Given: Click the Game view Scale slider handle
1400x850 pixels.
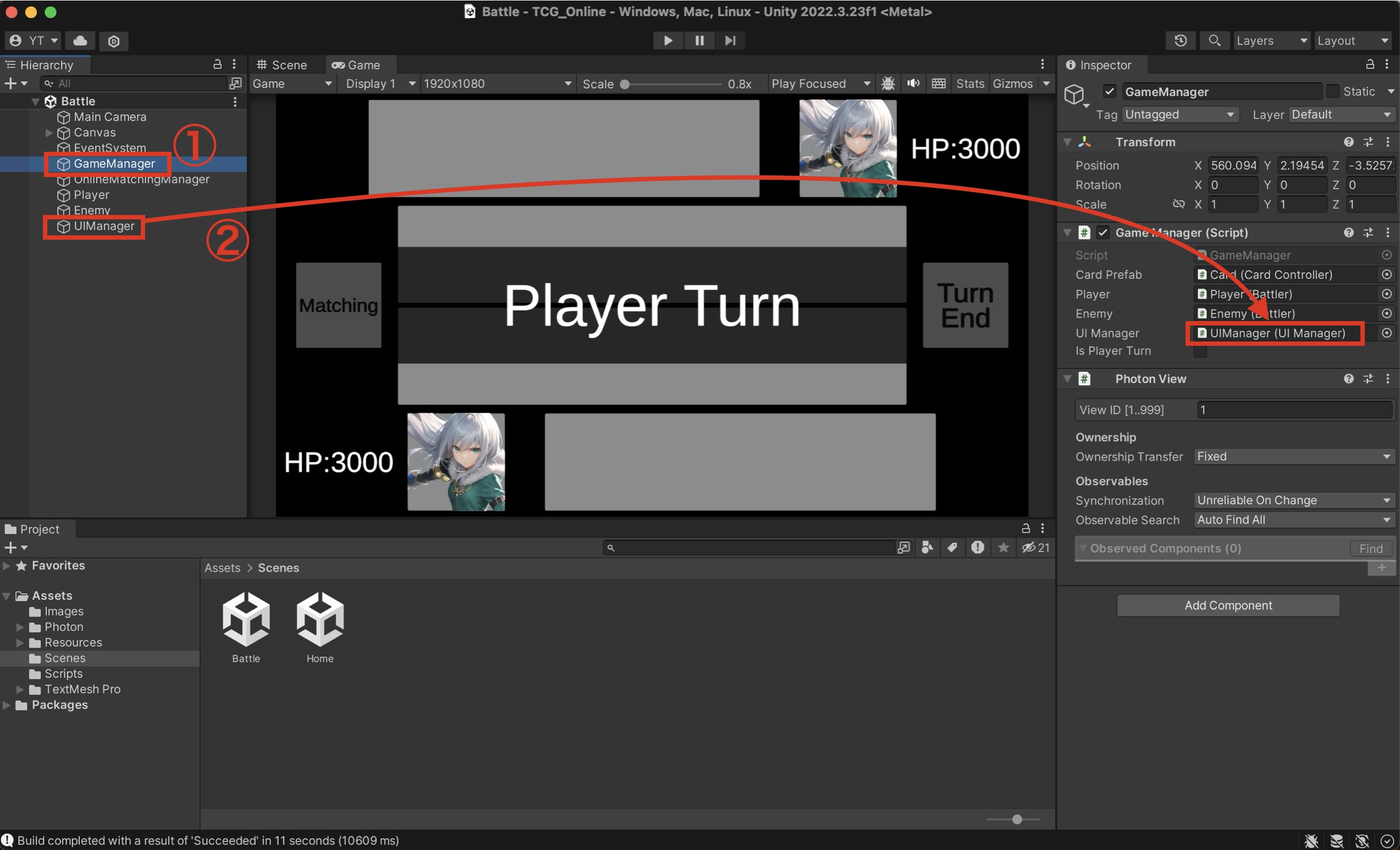Looking at the screenshot, I should 625,84.
